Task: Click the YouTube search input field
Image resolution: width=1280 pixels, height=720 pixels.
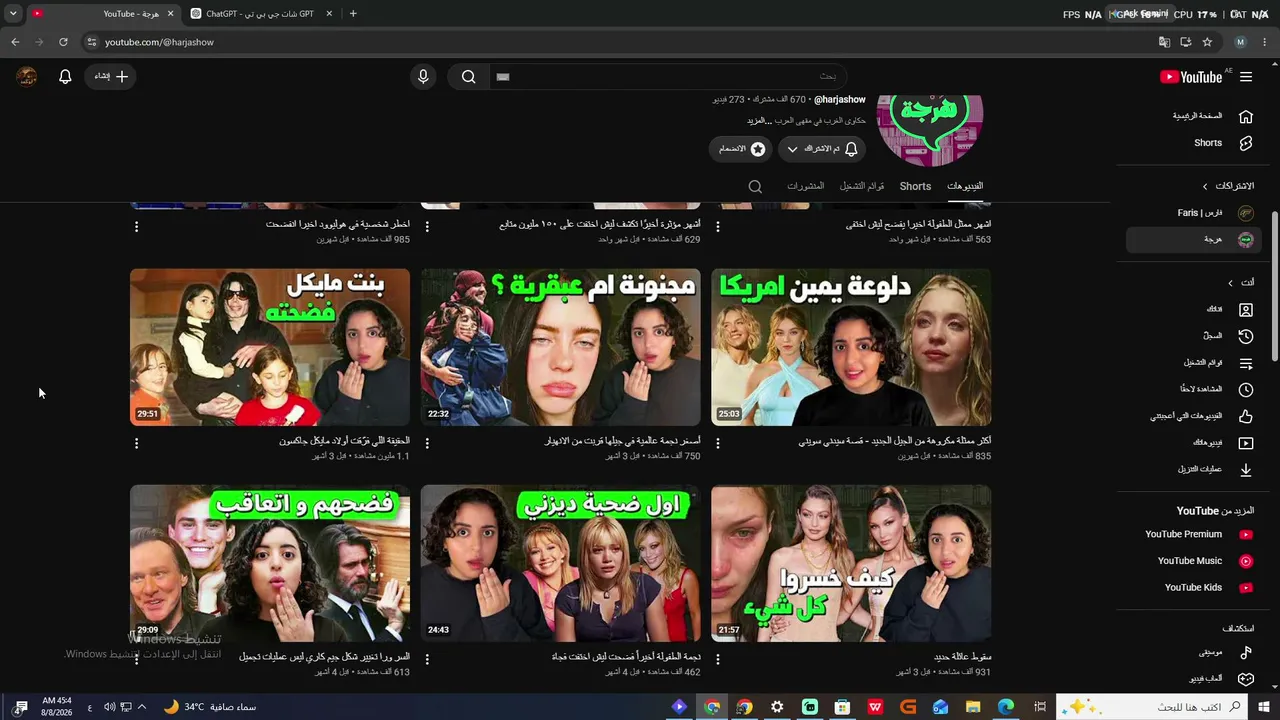Action: point(668,77)
